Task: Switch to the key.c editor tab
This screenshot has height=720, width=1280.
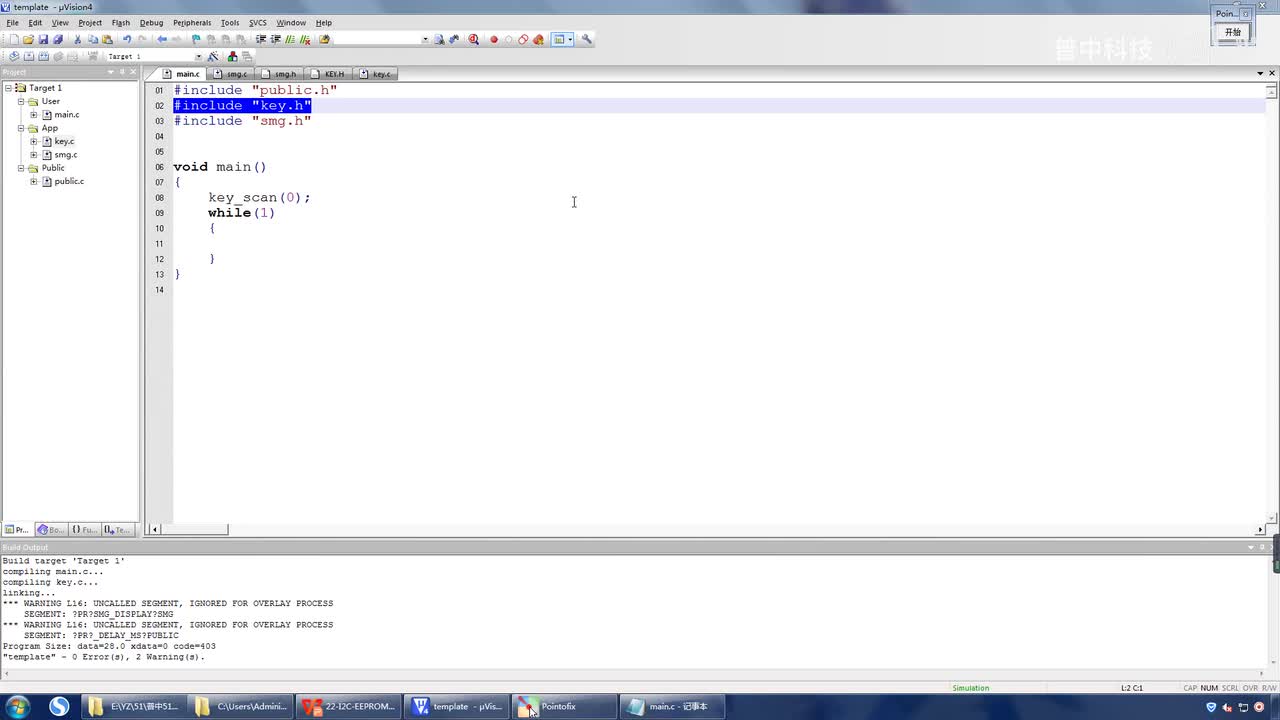Action: pos(376,74)
